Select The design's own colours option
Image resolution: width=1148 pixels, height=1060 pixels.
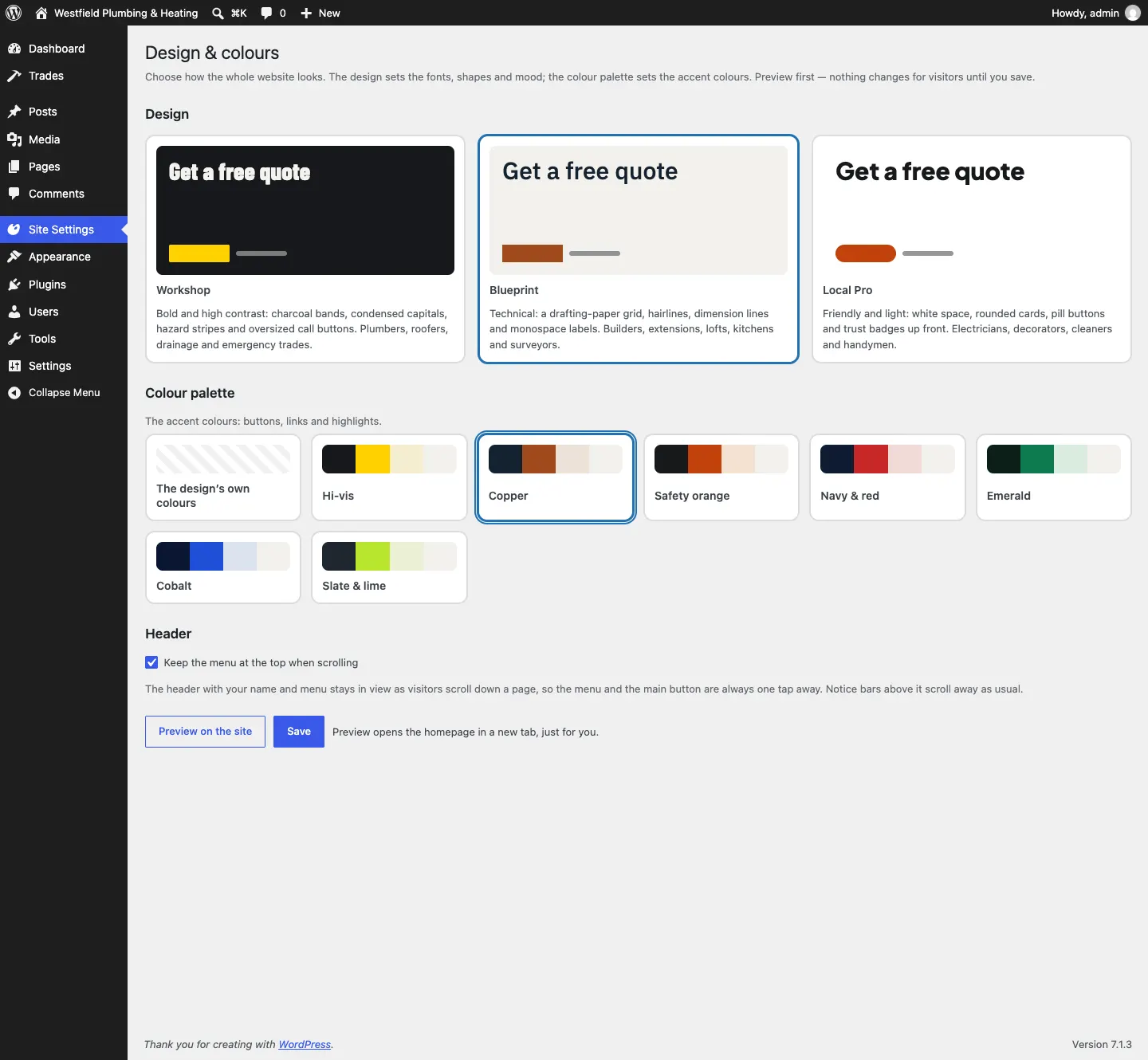223,477
